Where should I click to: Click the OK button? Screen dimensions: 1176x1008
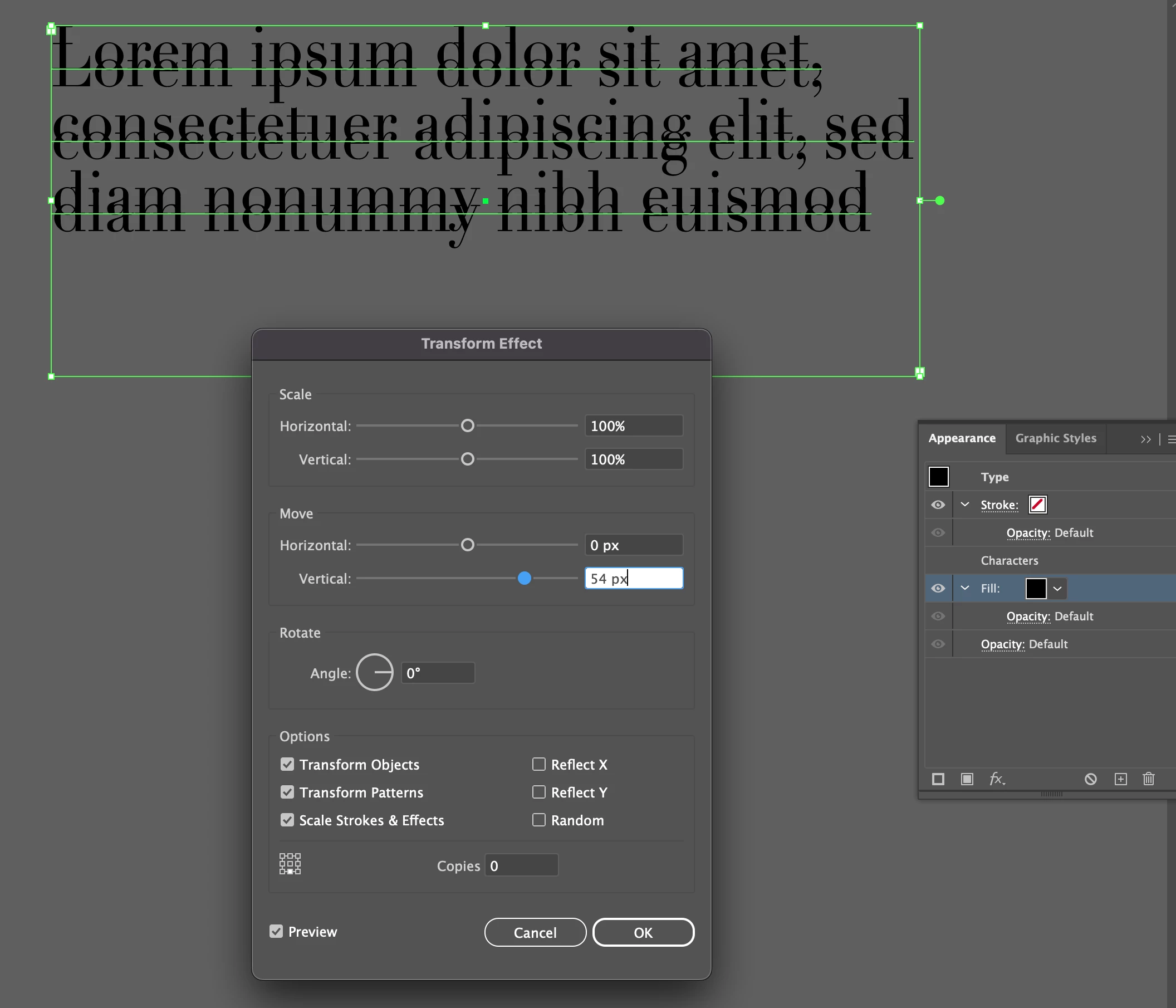click(x=643, y=932)
